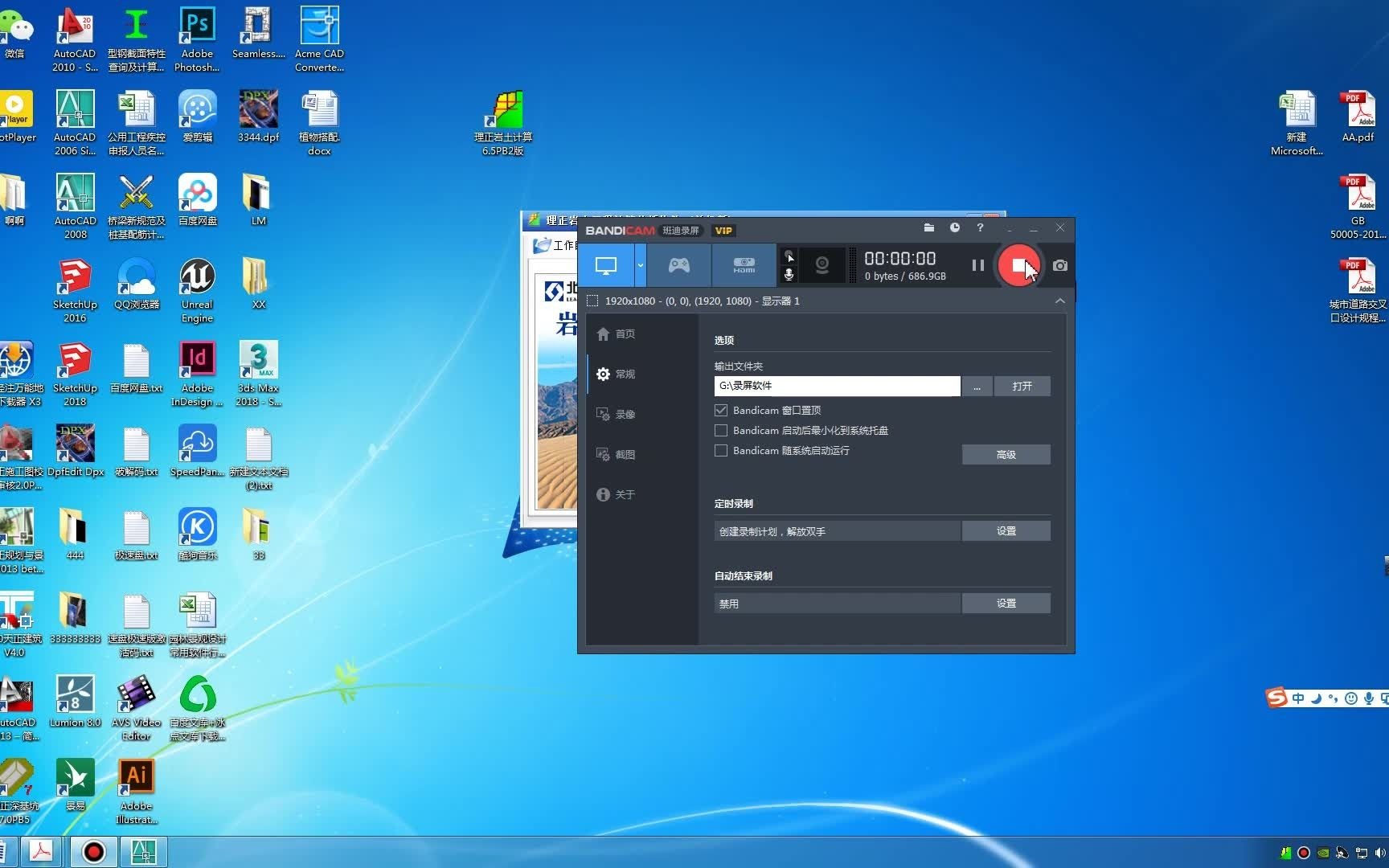Toggle Sogou half/full-width moon icon
Screen dimensions: 1389x868
tap(1316, 698)
